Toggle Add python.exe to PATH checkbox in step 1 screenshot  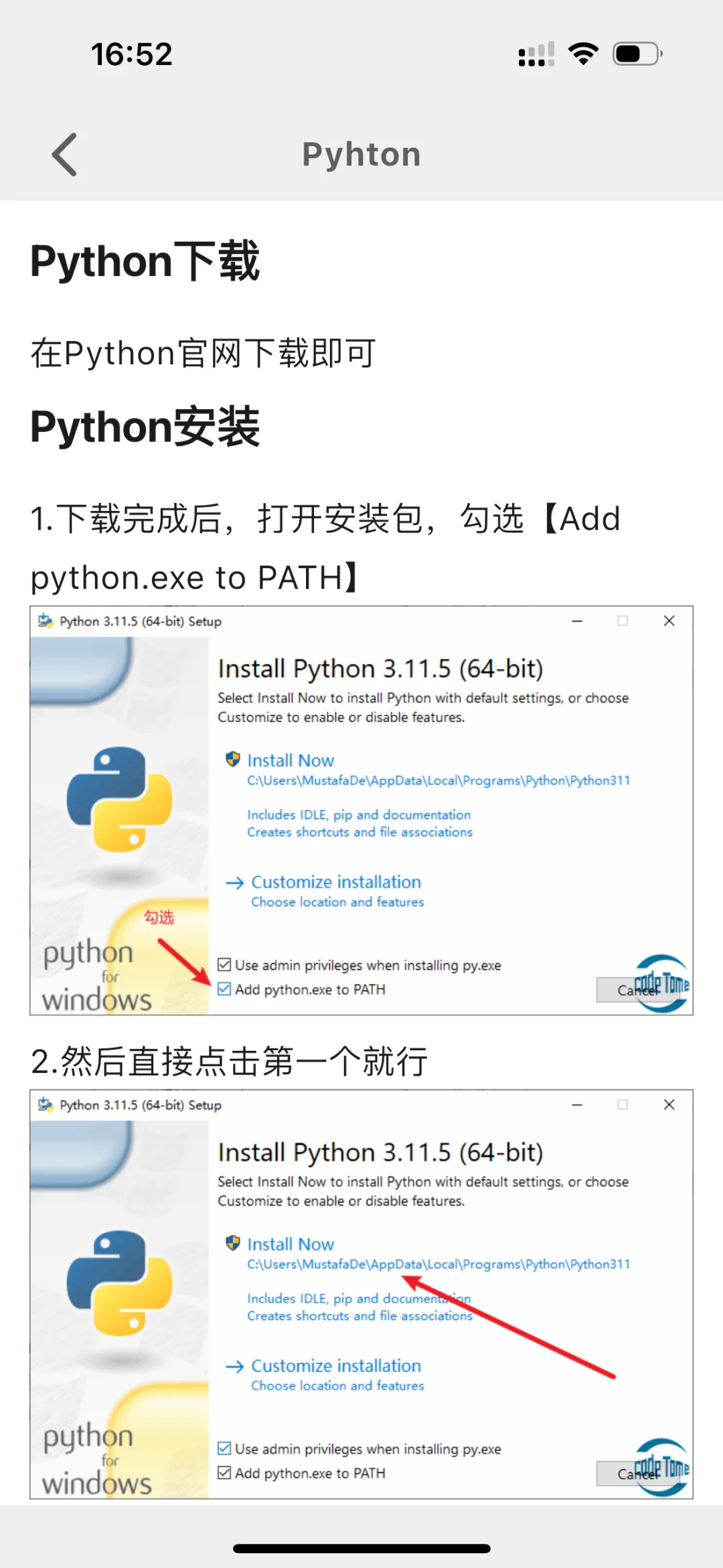tap(224, 989)
